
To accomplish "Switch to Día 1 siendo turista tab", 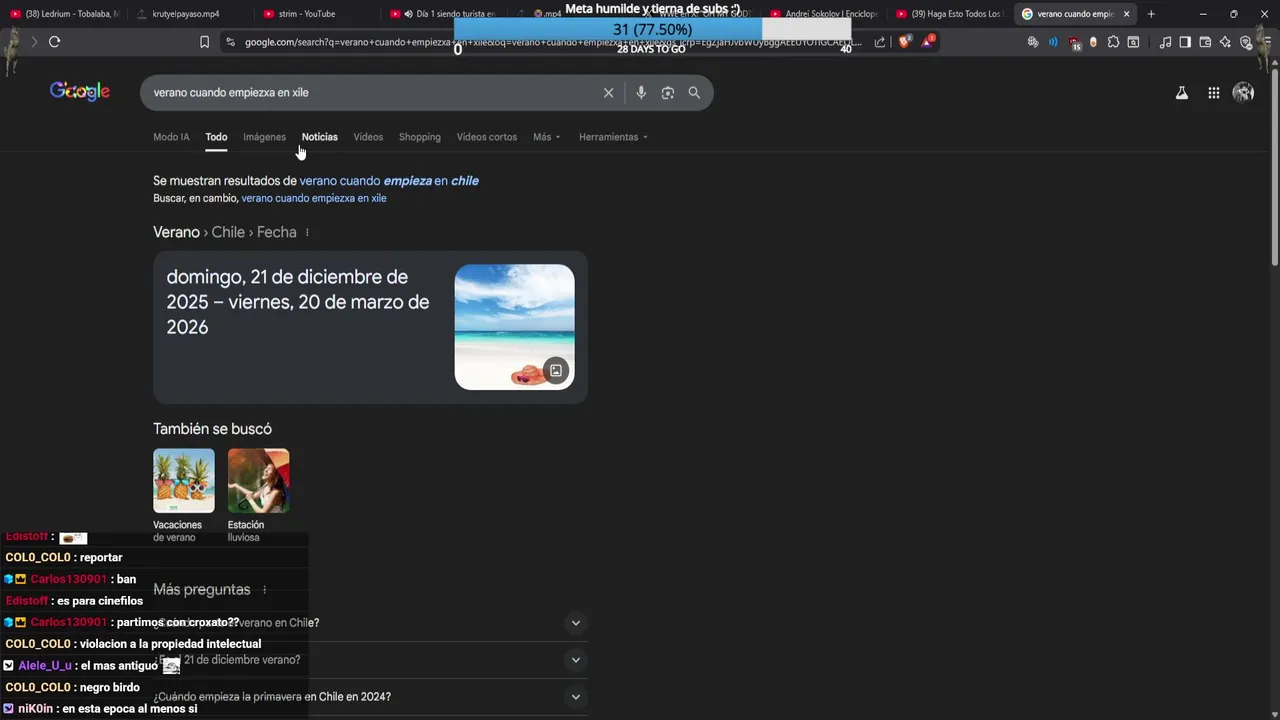I will (x=443, y=14).
